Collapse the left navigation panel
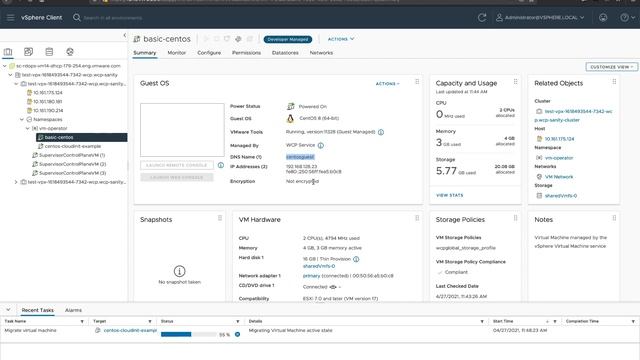 click(124, 36)
